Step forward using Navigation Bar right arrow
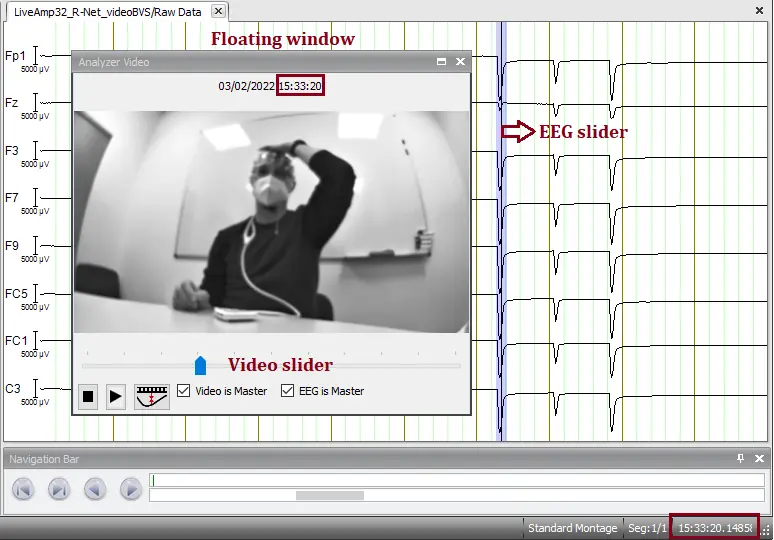 coord(130,489)
